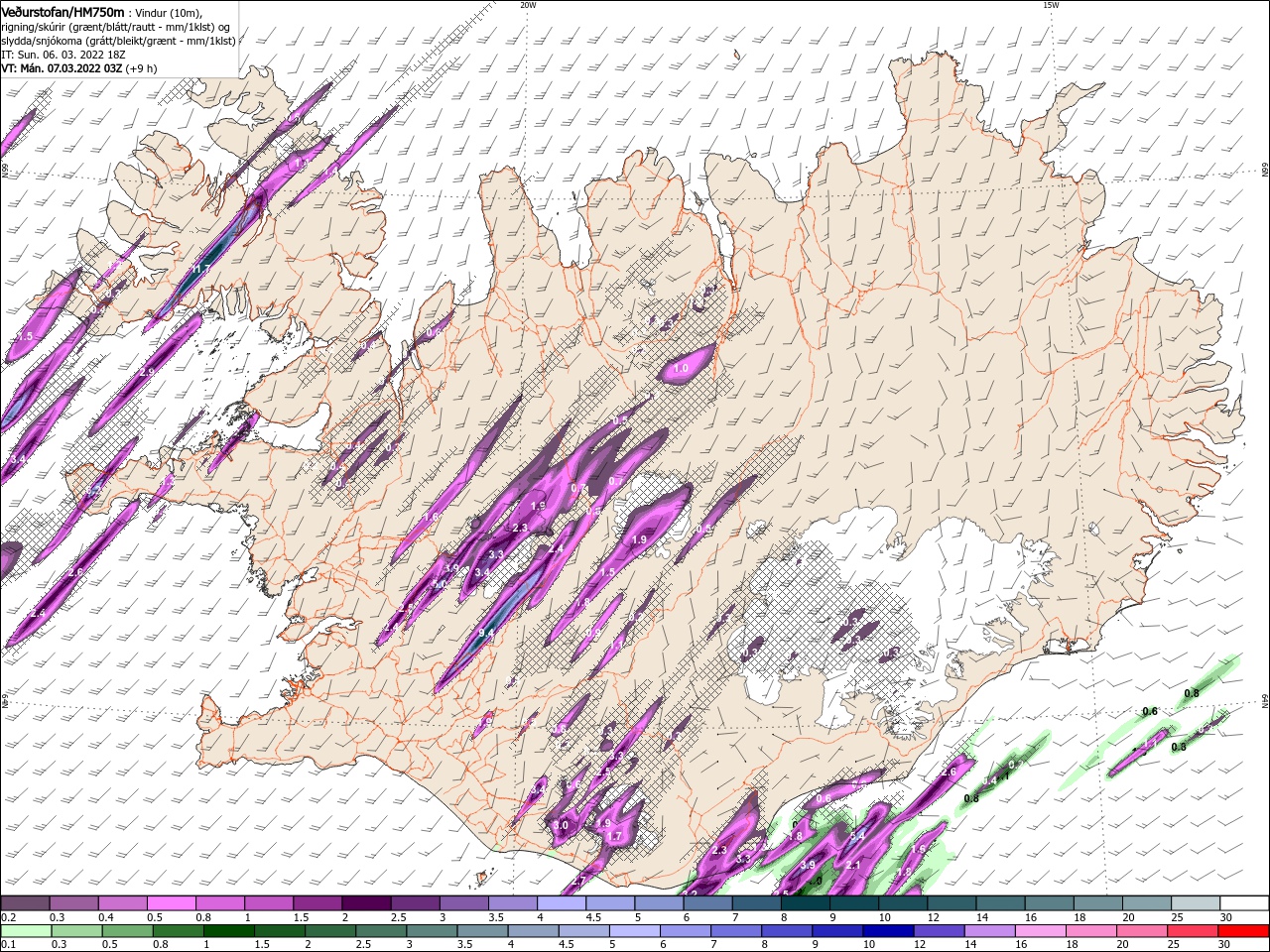Click the 2.9 precipitation value on the map

tap(148, 372)
